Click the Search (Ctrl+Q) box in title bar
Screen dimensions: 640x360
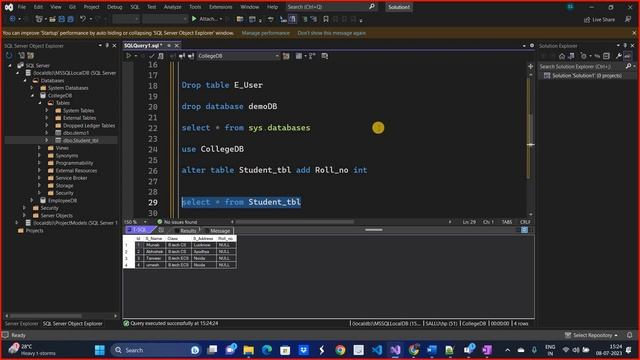[331, 7]
